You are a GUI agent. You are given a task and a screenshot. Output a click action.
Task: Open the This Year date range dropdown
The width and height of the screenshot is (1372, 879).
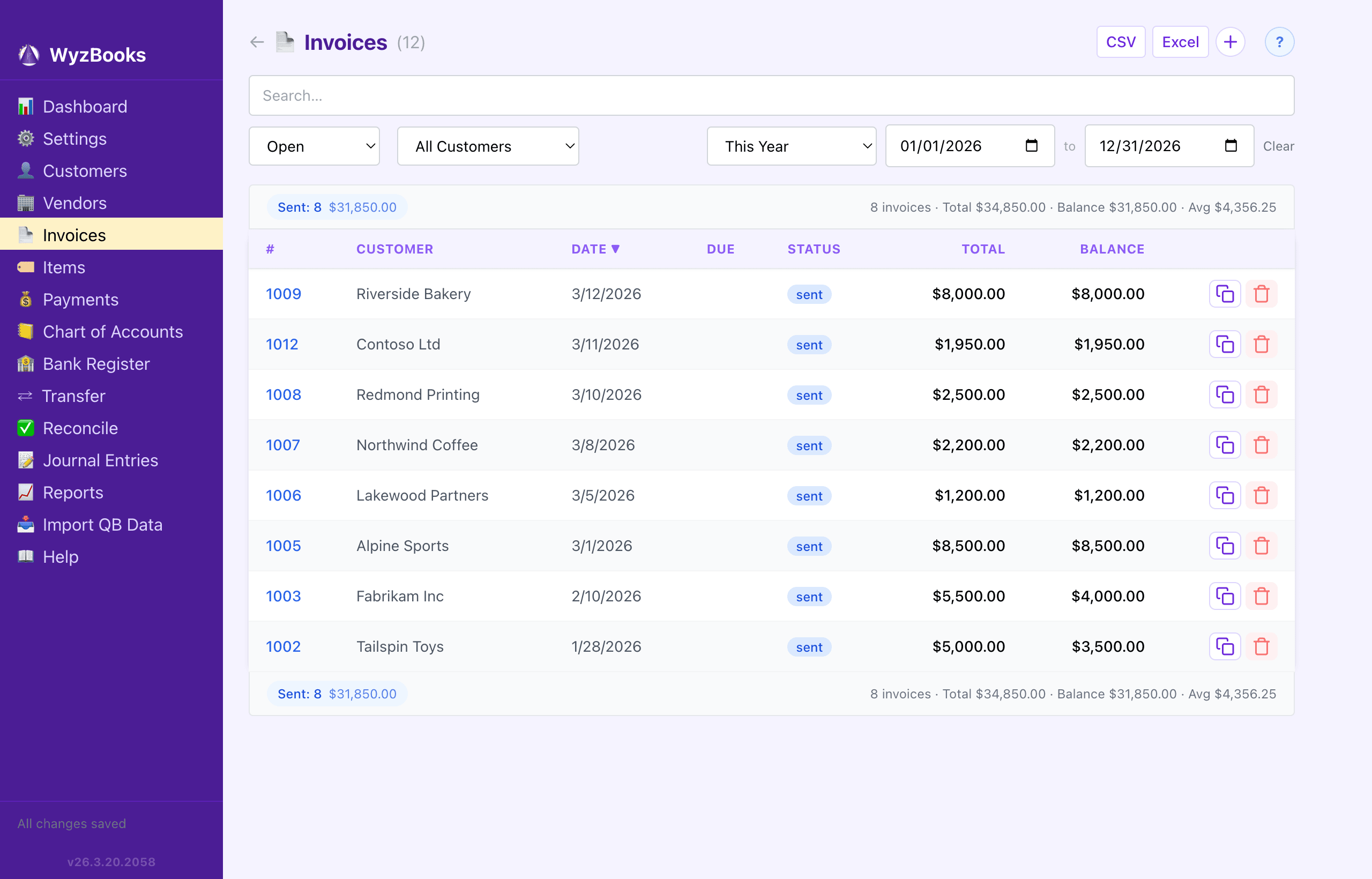[x=791, y=146]
